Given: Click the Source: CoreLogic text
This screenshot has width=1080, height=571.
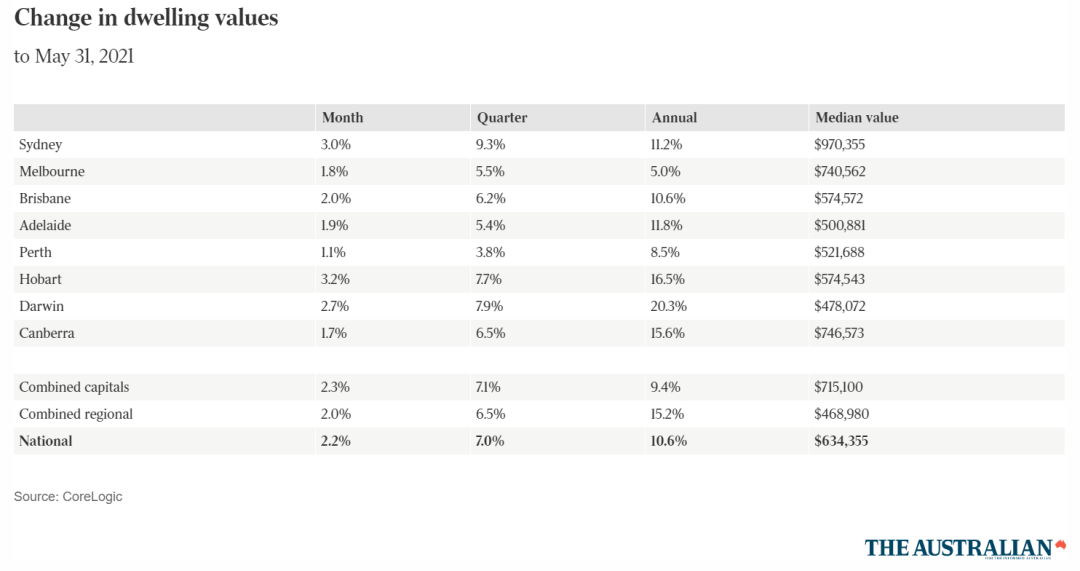Looking at the screenshot, I should tap(68, 496).
